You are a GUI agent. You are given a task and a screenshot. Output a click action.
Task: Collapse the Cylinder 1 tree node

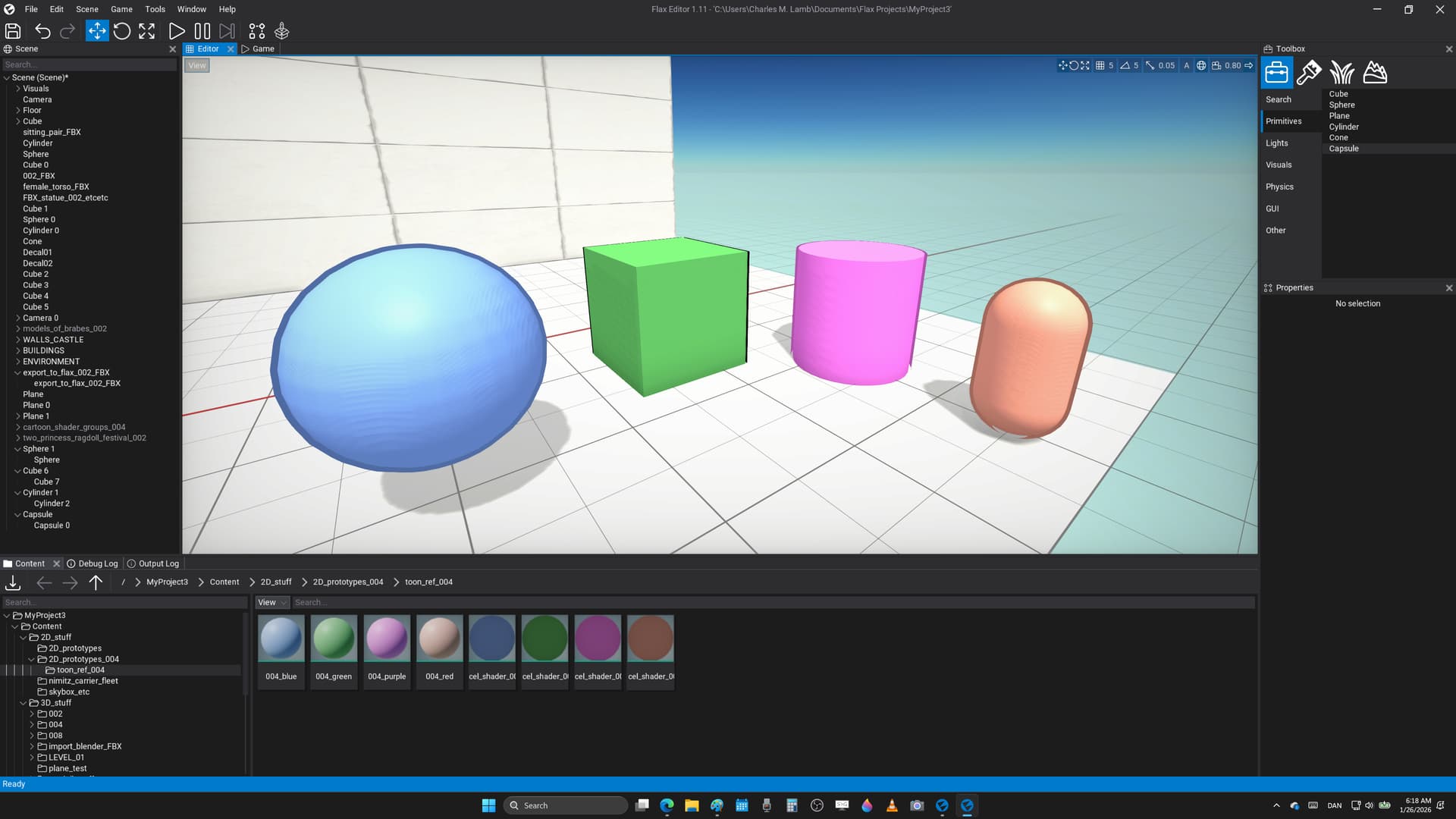(18, 493)
